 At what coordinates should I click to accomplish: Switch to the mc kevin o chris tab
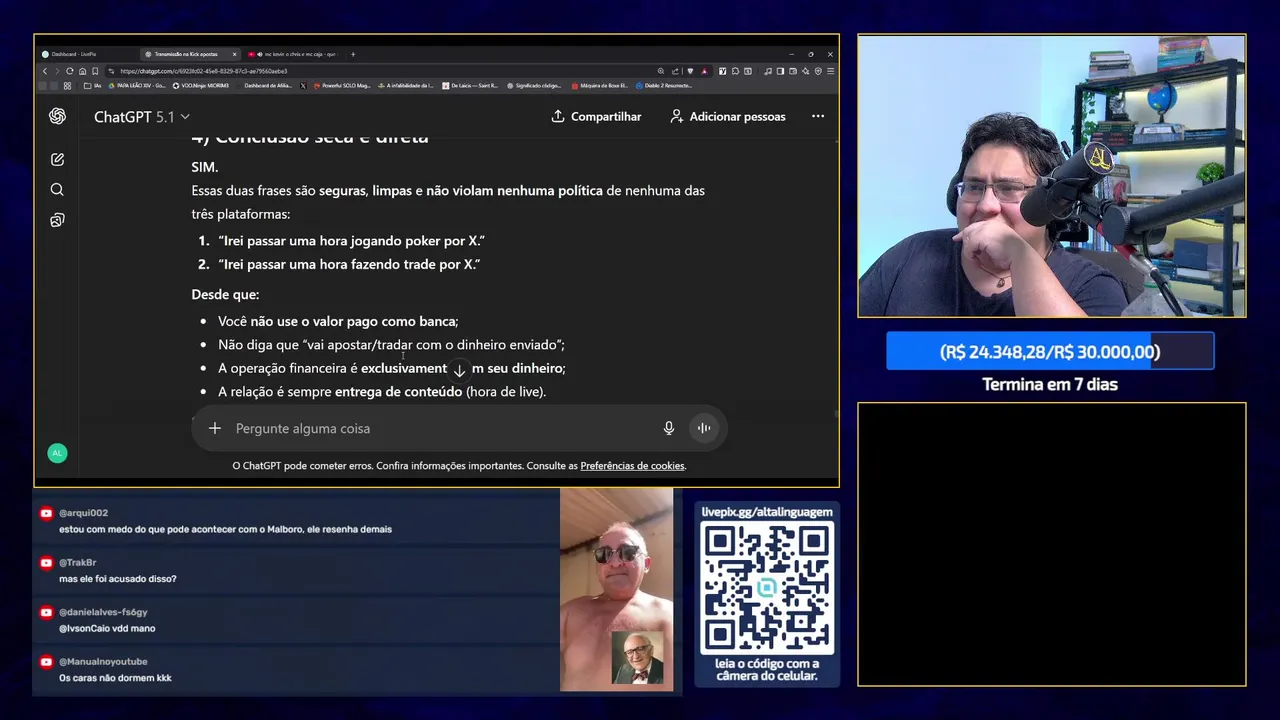coord(294,54)
